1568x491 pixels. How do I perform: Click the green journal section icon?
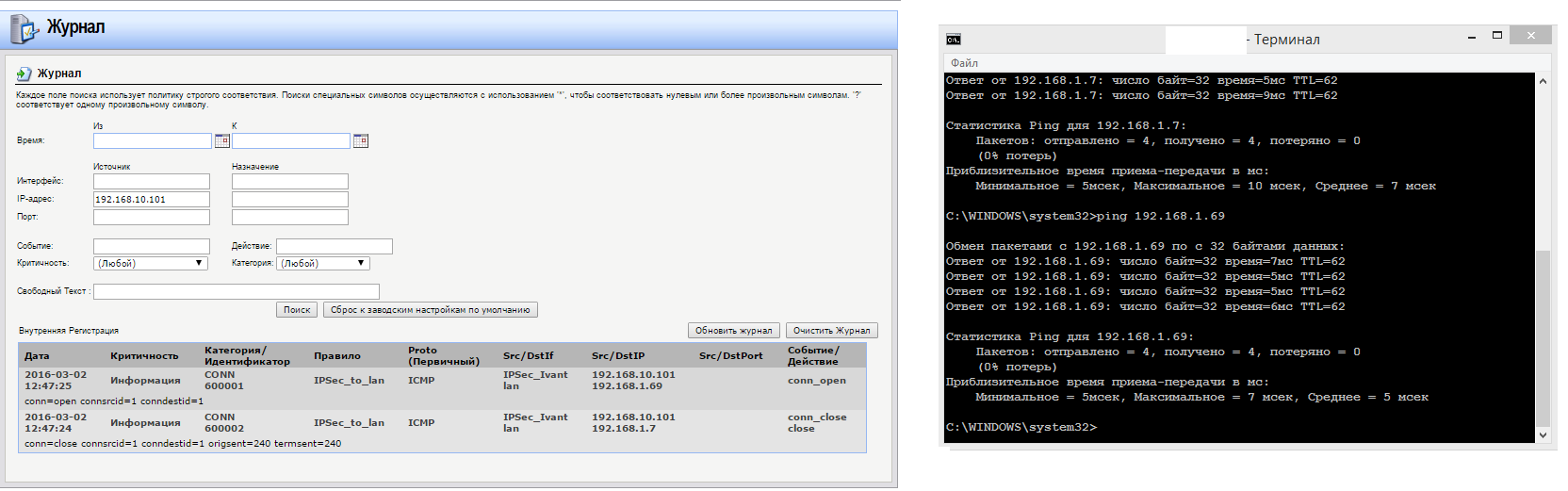pos(24,74)
